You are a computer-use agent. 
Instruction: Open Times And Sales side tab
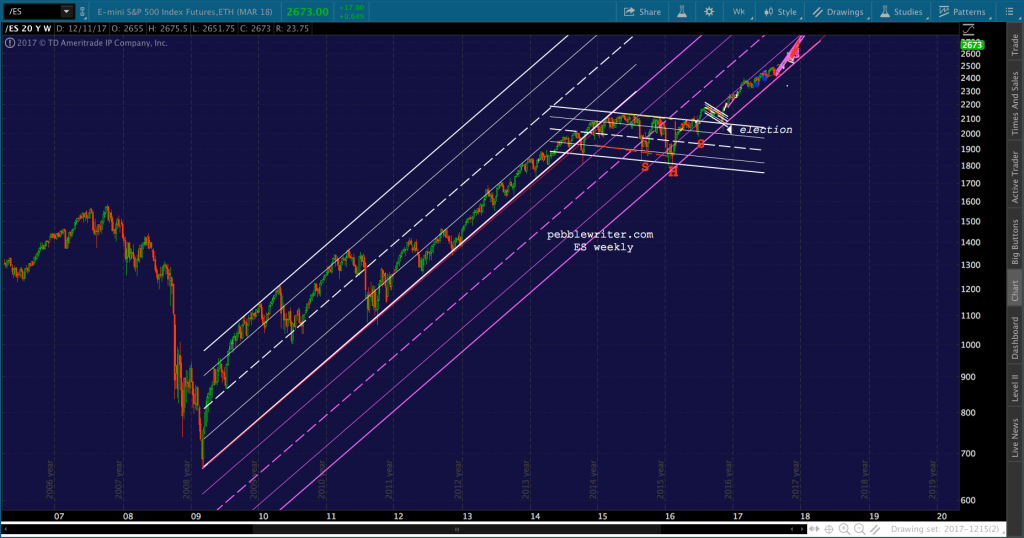1015,103
